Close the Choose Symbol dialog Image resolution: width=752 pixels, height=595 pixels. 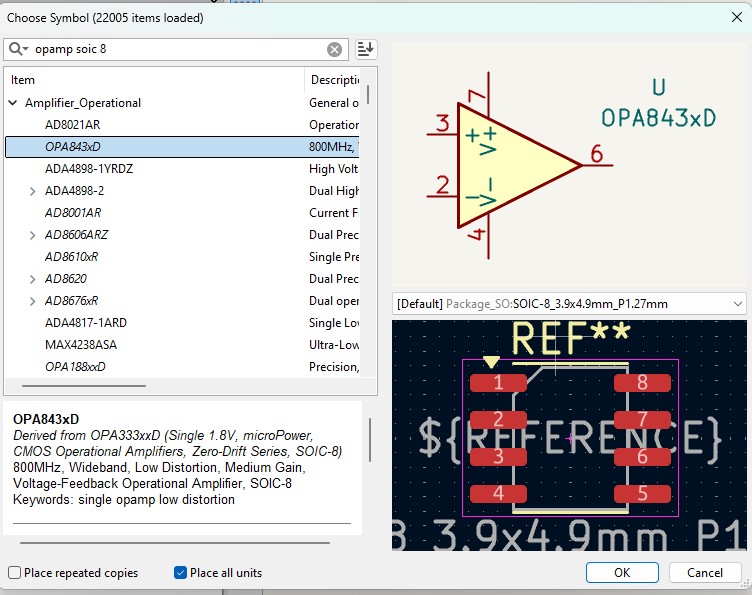pyautogui.click(x=737, y=18)
